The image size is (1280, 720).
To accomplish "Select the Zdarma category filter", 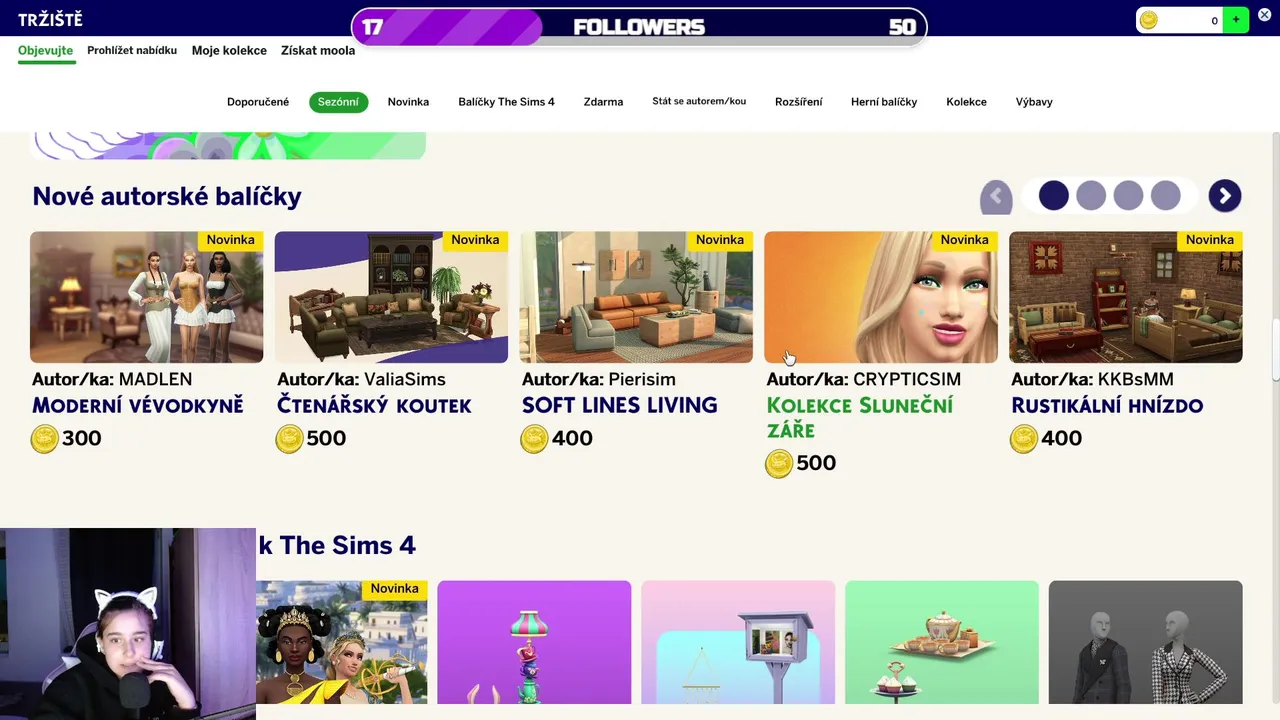I will 603,102.
